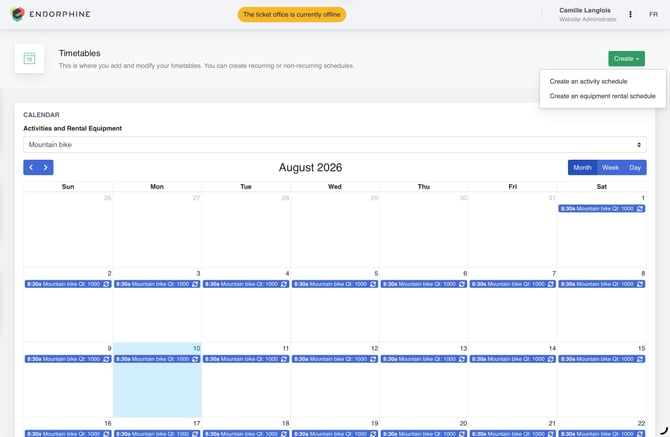Screen dimensions: 670x437
Task: Click recurring icon on August 5 event
Action: (373, 284)
